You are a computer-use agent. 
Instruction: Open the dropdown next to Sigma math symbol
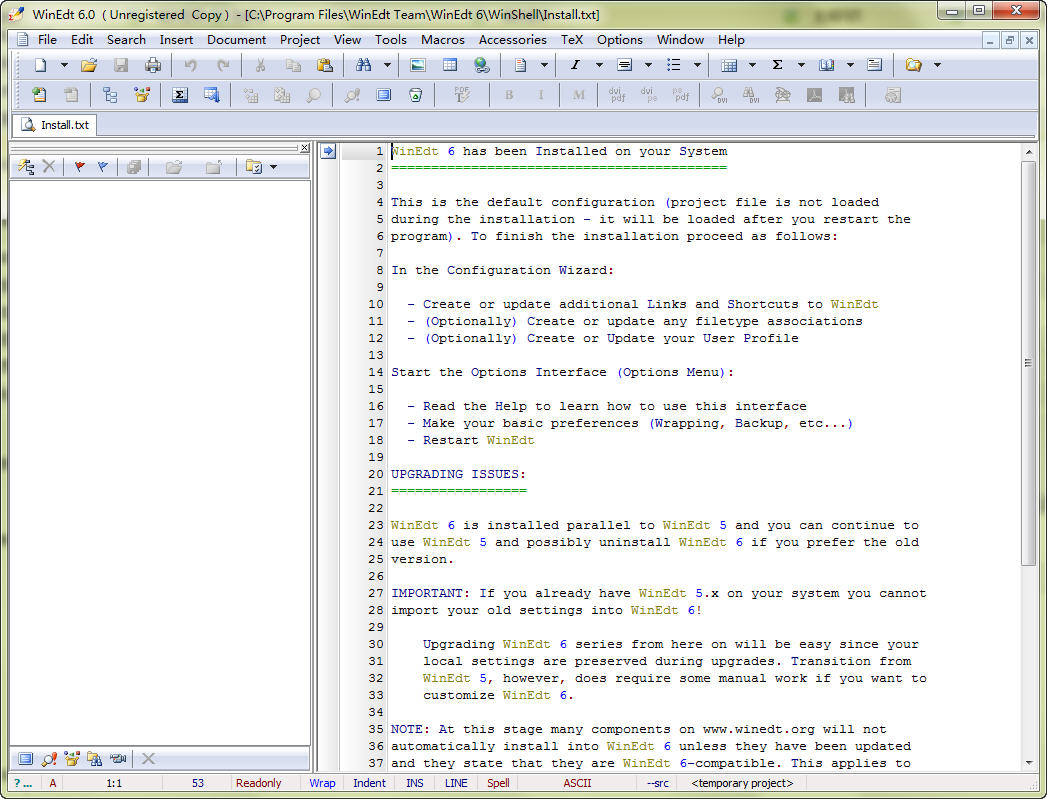pyautogui.click(x=801, y=65)
